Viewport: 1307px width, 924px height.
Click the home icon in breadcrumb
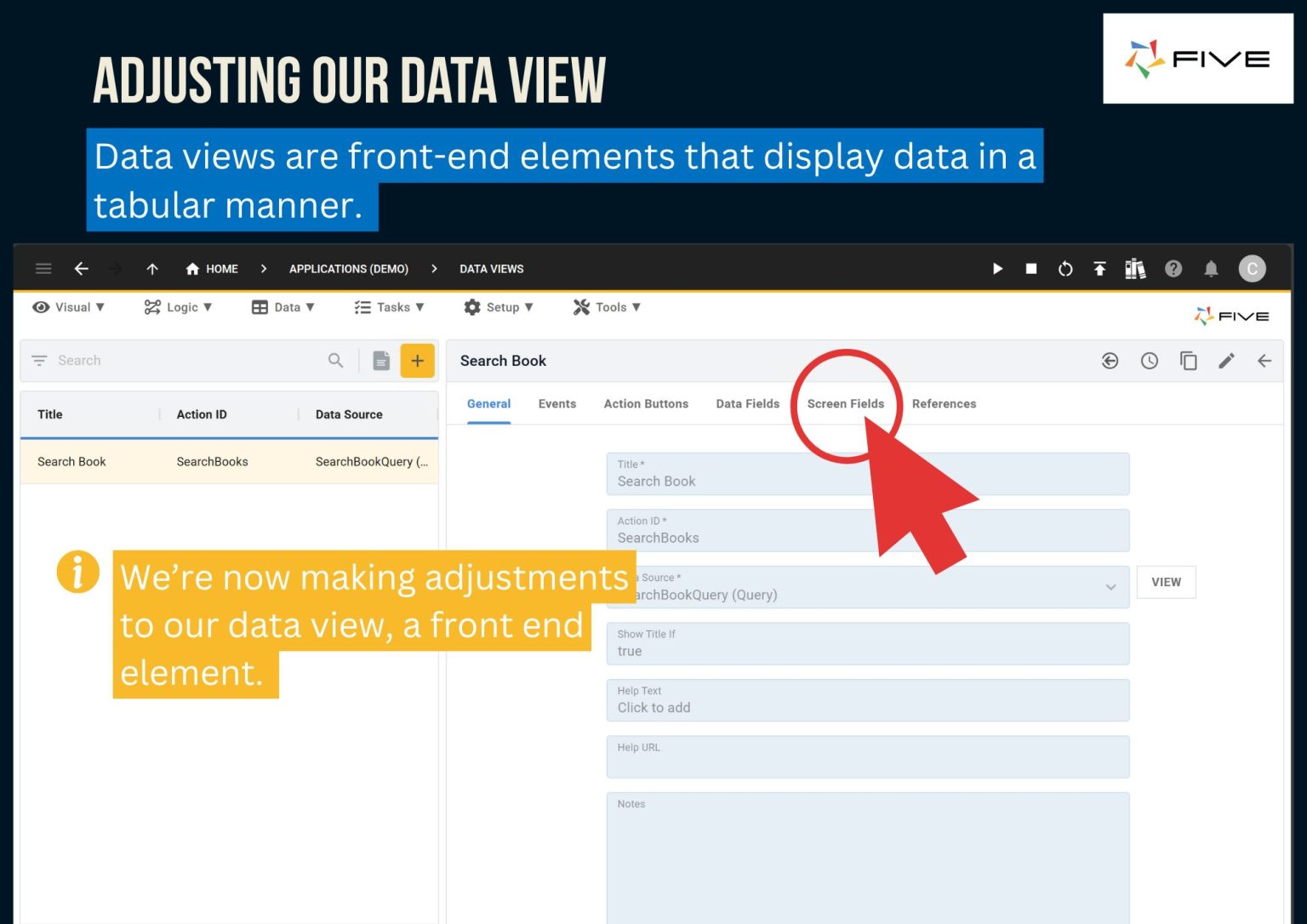193,269
